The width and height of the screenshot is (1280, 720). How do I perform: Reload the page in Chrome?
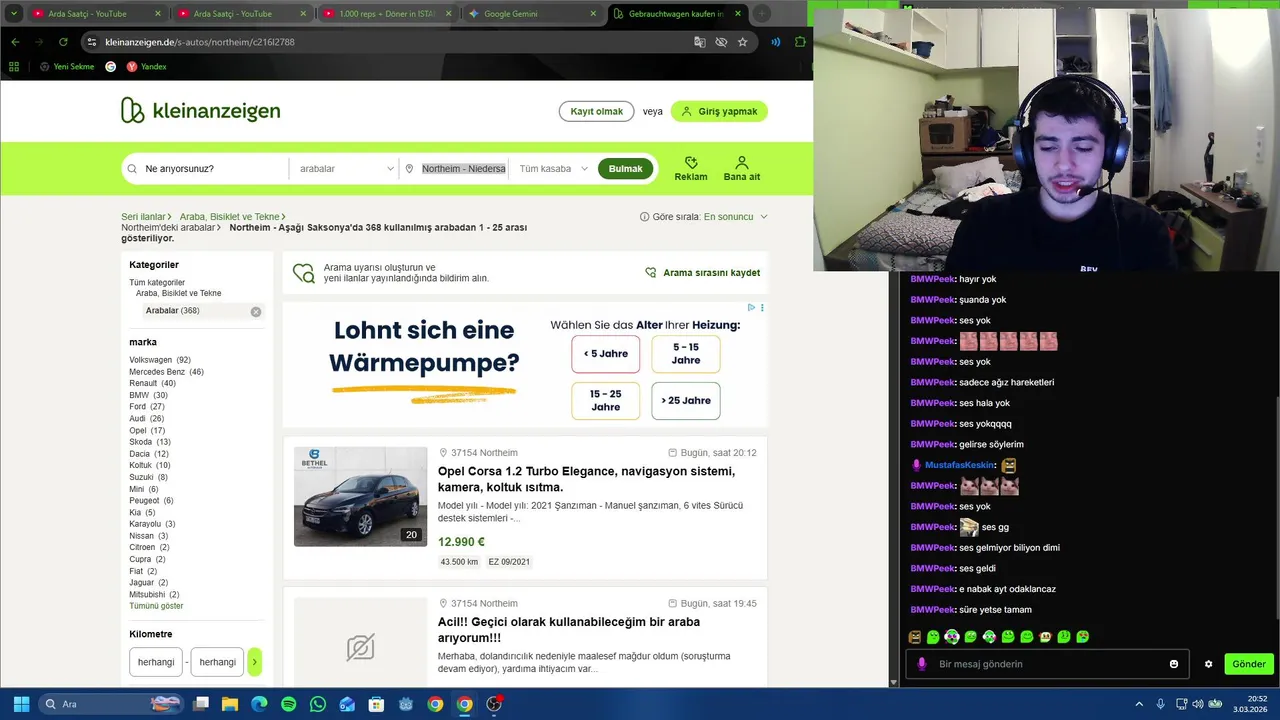[x=63, y=42]
